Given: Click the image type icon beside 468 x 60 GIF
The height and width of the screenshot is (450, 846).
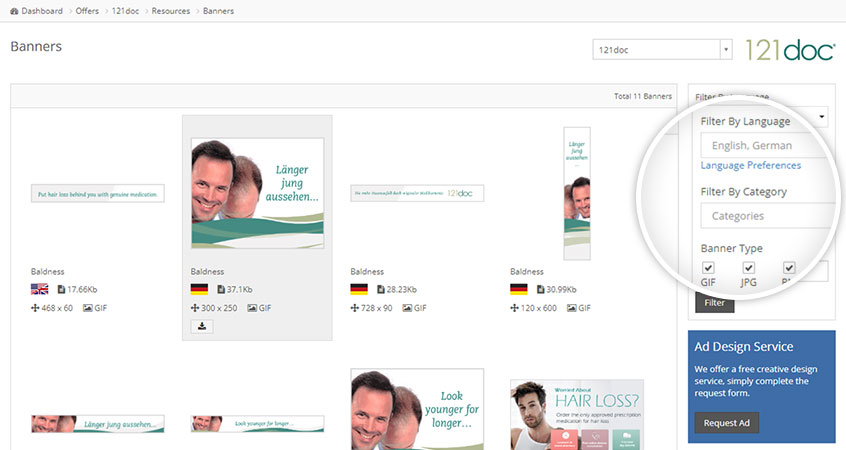Looking at the screenshot, I should tap(88, 308).
